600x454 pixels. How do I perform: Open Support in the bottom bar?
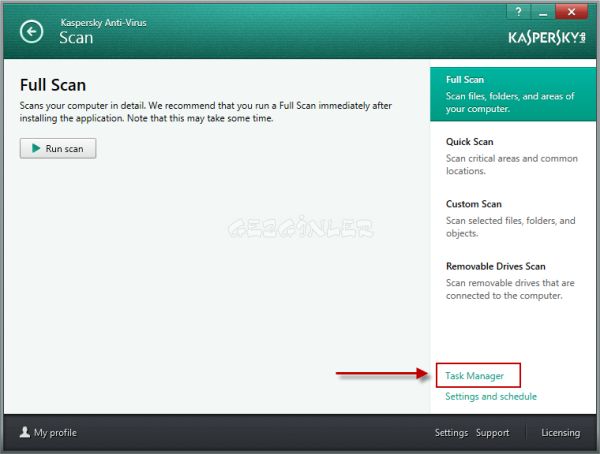(x=492, y=433)
